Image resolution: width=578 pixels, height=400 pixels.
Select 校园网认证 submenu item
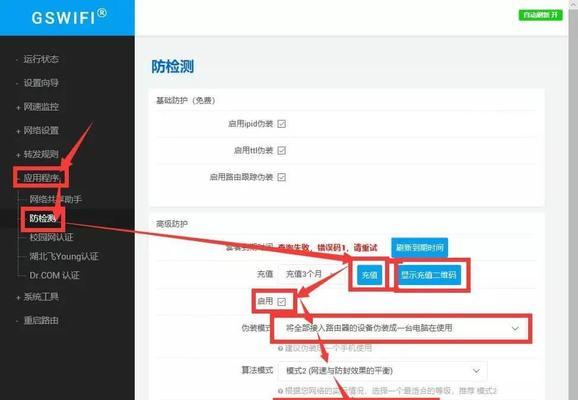point(51,237)
